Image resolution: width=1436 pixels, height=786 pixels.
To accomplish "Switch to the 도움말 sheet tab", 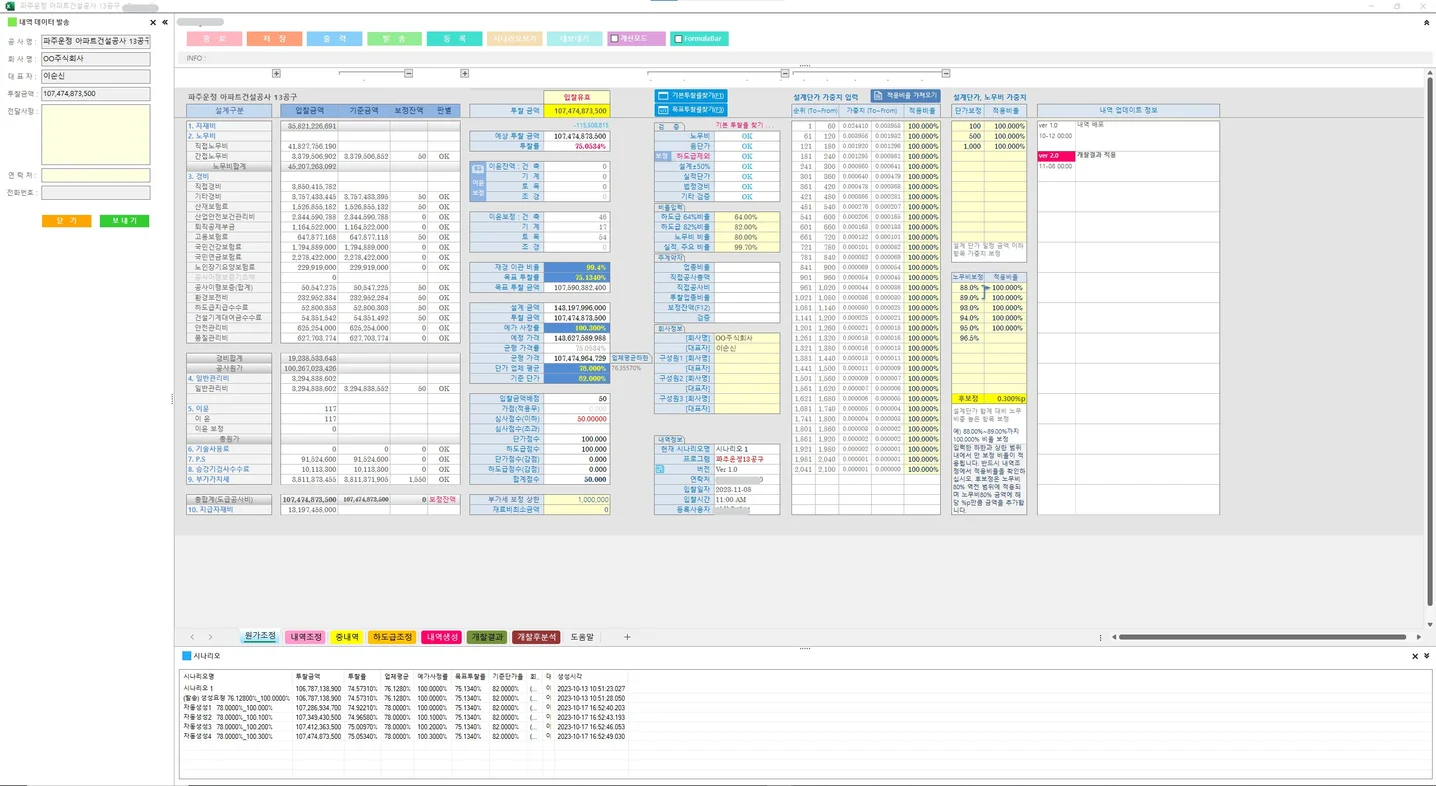I will point(582,637).
